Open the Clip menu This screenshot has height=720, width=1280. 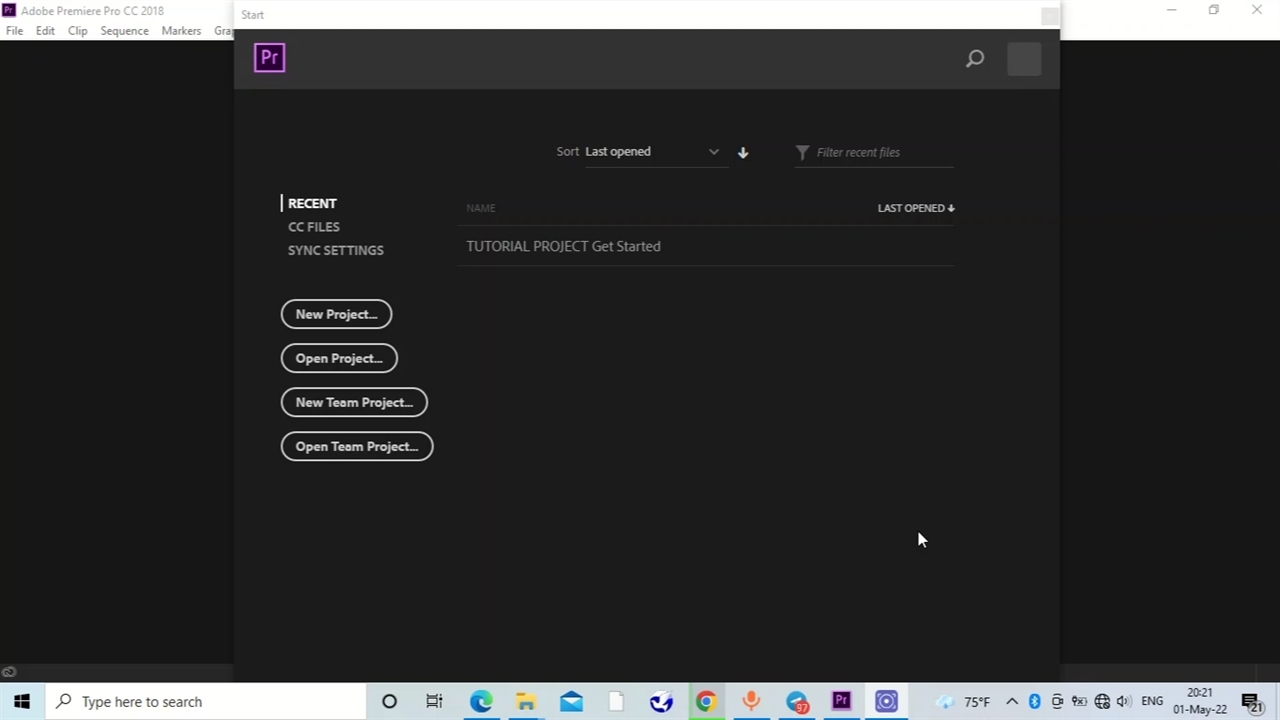click(77, 31)
